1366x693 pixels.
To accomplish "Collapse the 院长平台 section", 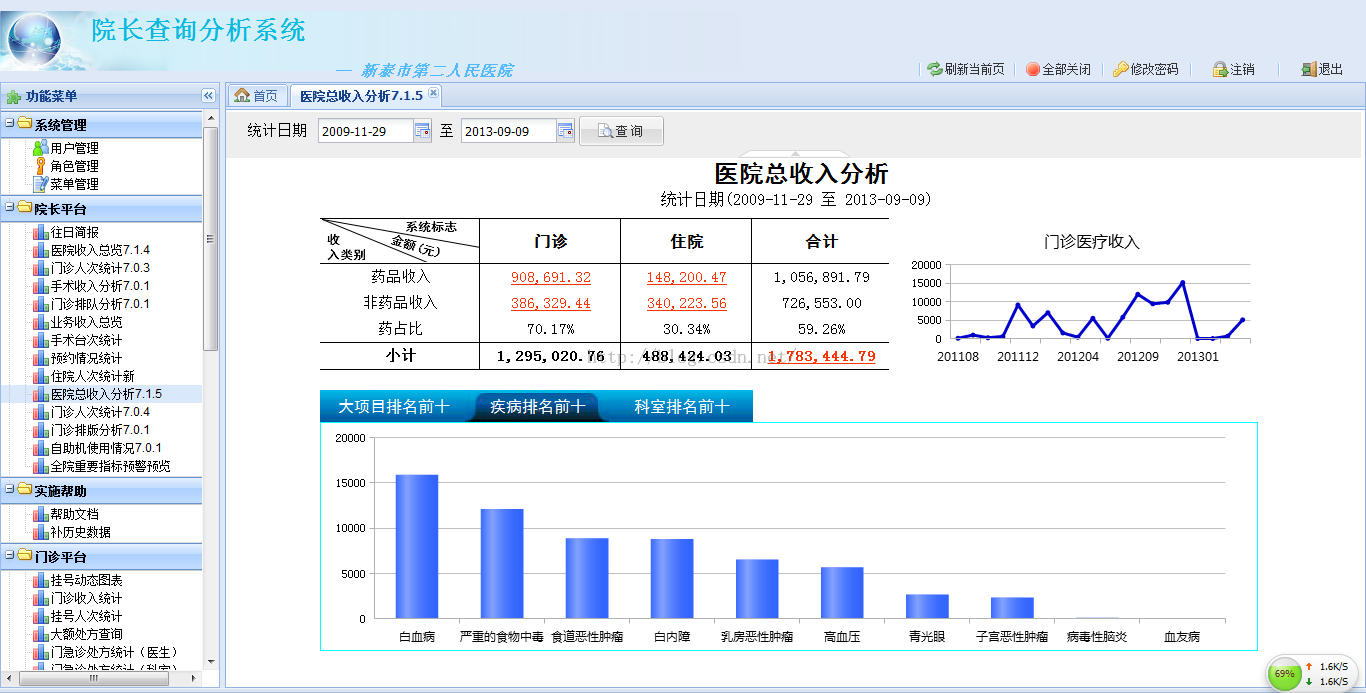I will (9, 208).
